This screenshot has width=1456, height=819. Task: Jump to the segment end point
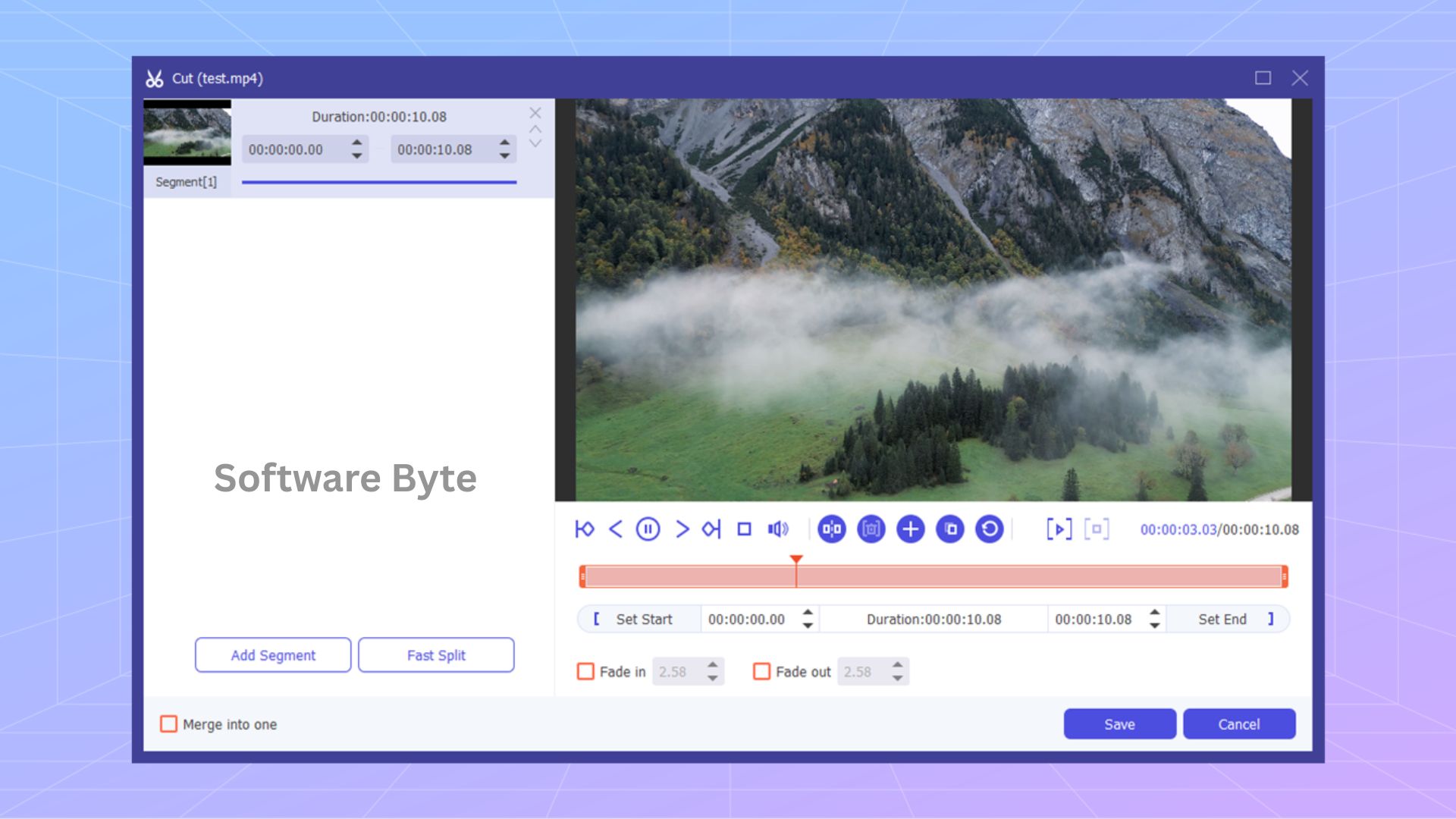click(711, 529)
